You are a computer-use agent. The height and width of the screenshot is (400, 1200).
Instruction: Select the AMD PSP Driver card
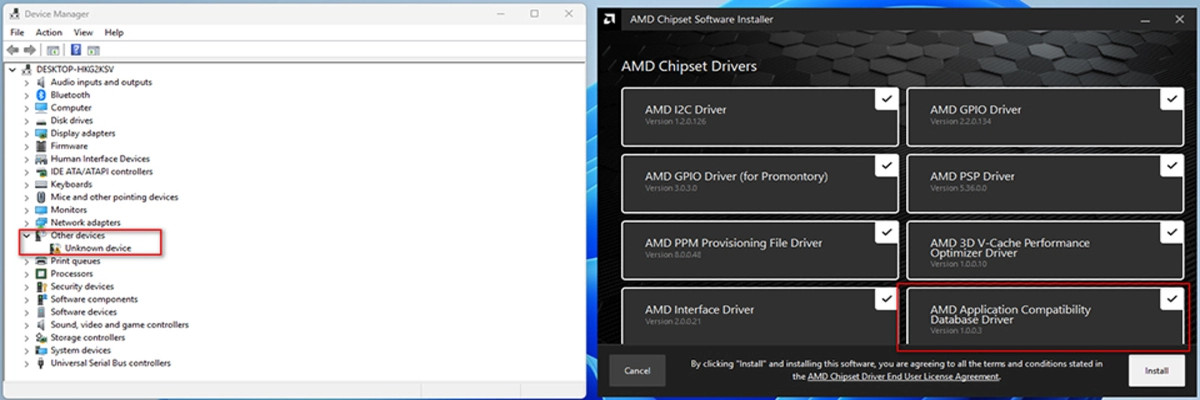pos(1045,182)
